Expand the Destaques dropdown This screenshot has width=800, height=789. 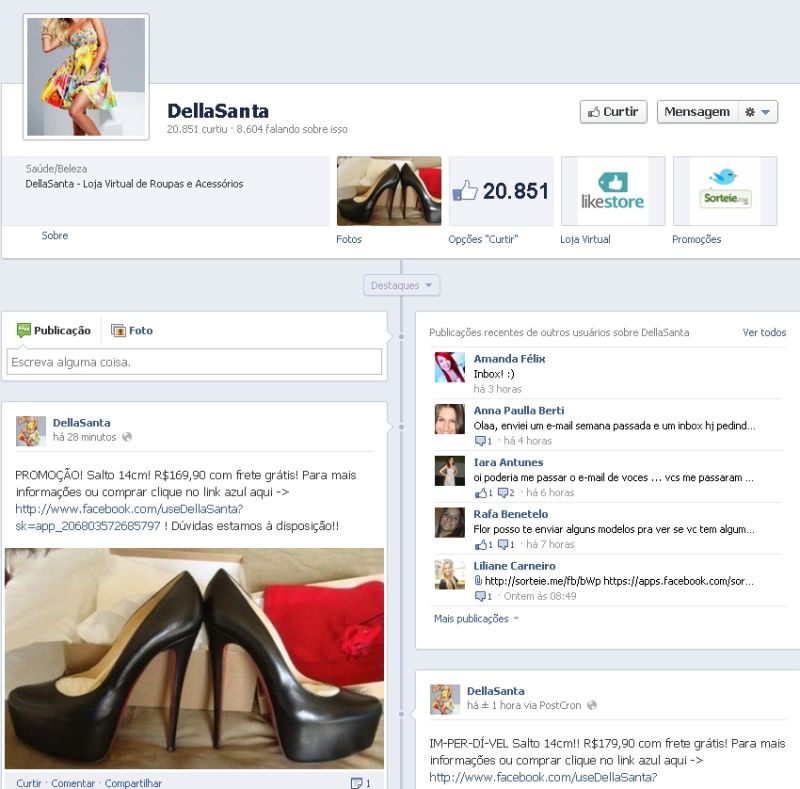click(x=401, y=286)
